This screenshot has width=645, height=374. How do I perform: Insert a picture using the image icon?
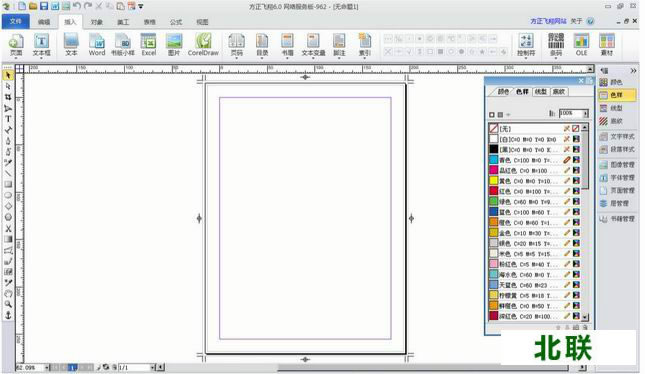[174, 45]
